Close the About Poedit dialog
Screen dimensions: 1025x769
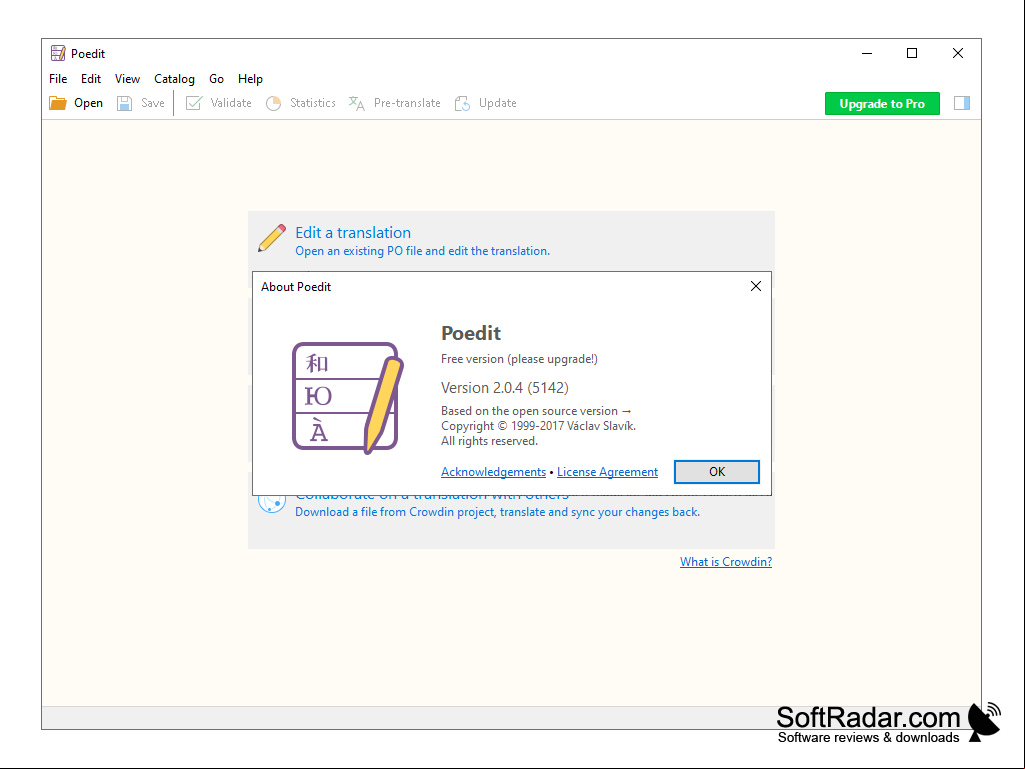[x=756, y=286]
